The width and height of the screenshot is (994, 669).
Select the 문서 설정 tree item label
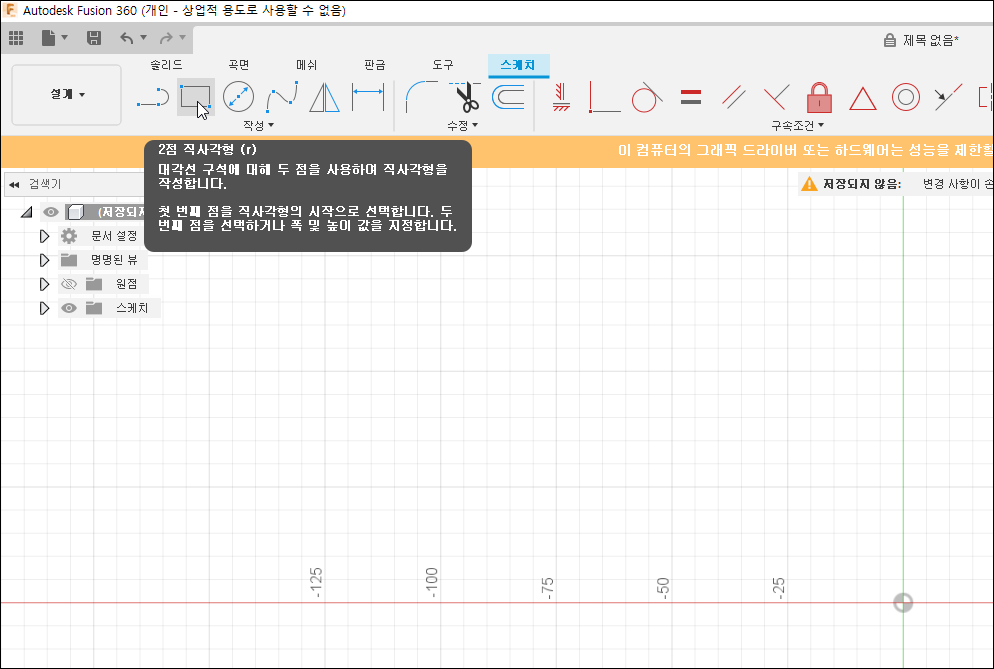coord(114,236)
